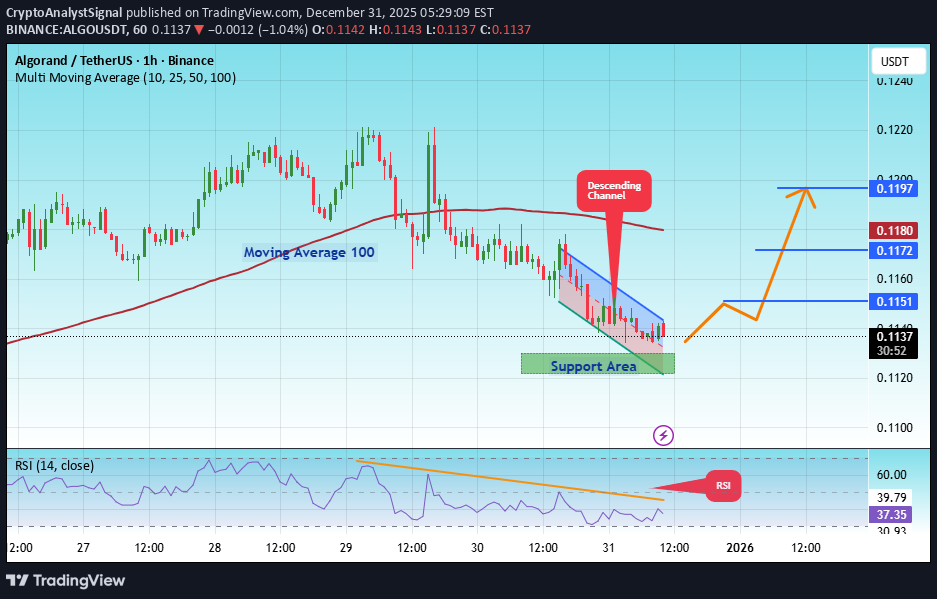
Task: Click the "RSI (14, close)" indicator legend
Action: pyautogui.click(x=52, y=465)
